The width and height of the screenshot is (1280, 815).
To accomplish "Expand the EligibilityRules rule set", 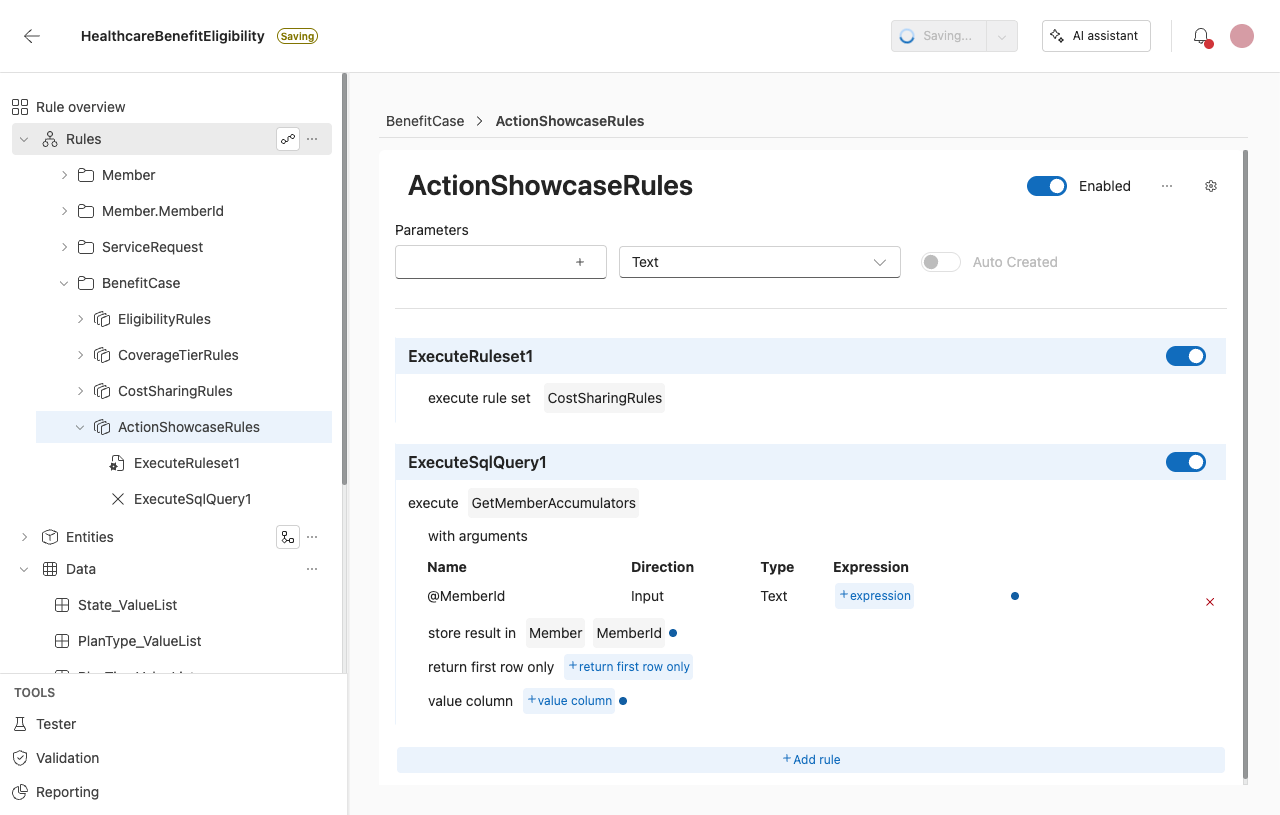I will point(80,319).
